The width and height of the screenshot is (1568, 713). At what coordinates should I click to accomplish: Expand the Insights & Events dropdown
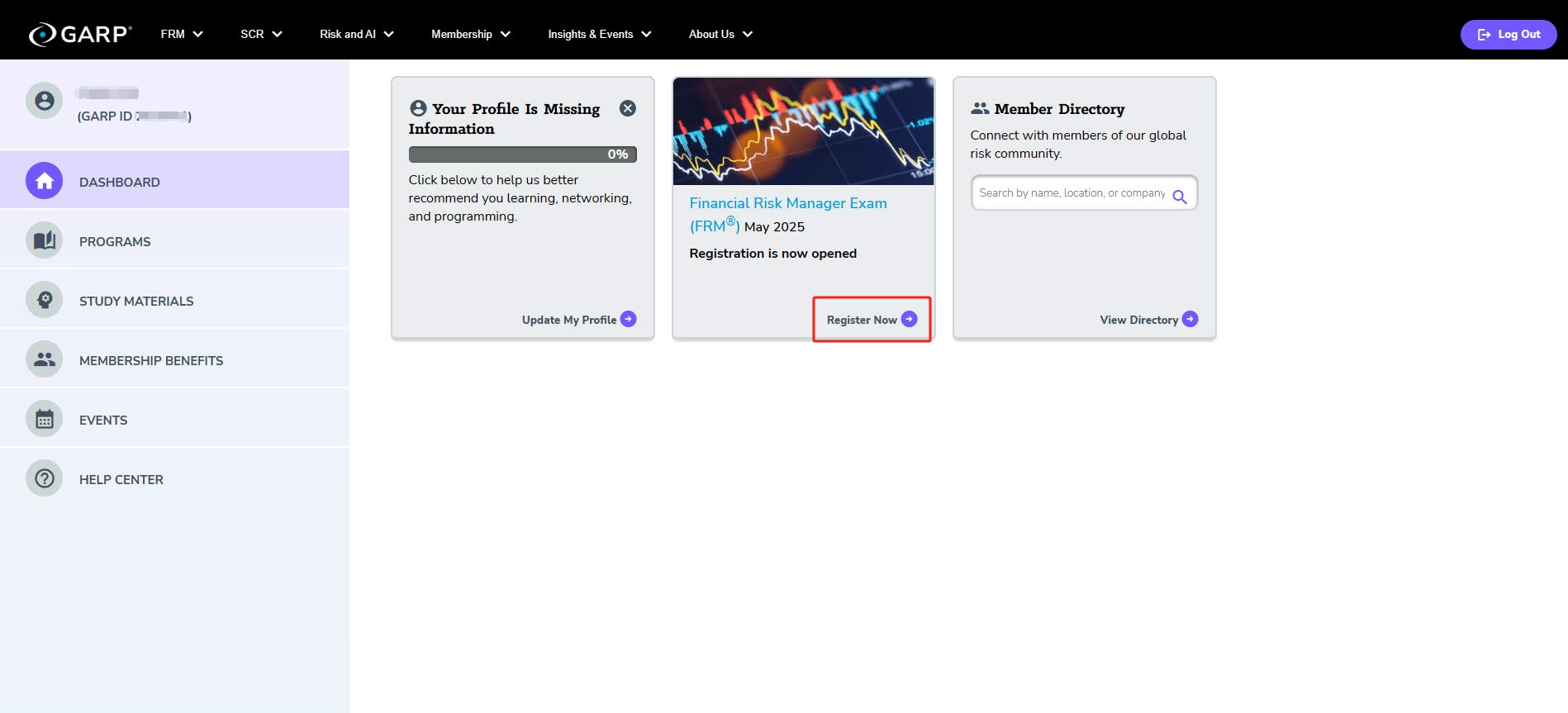600,34
